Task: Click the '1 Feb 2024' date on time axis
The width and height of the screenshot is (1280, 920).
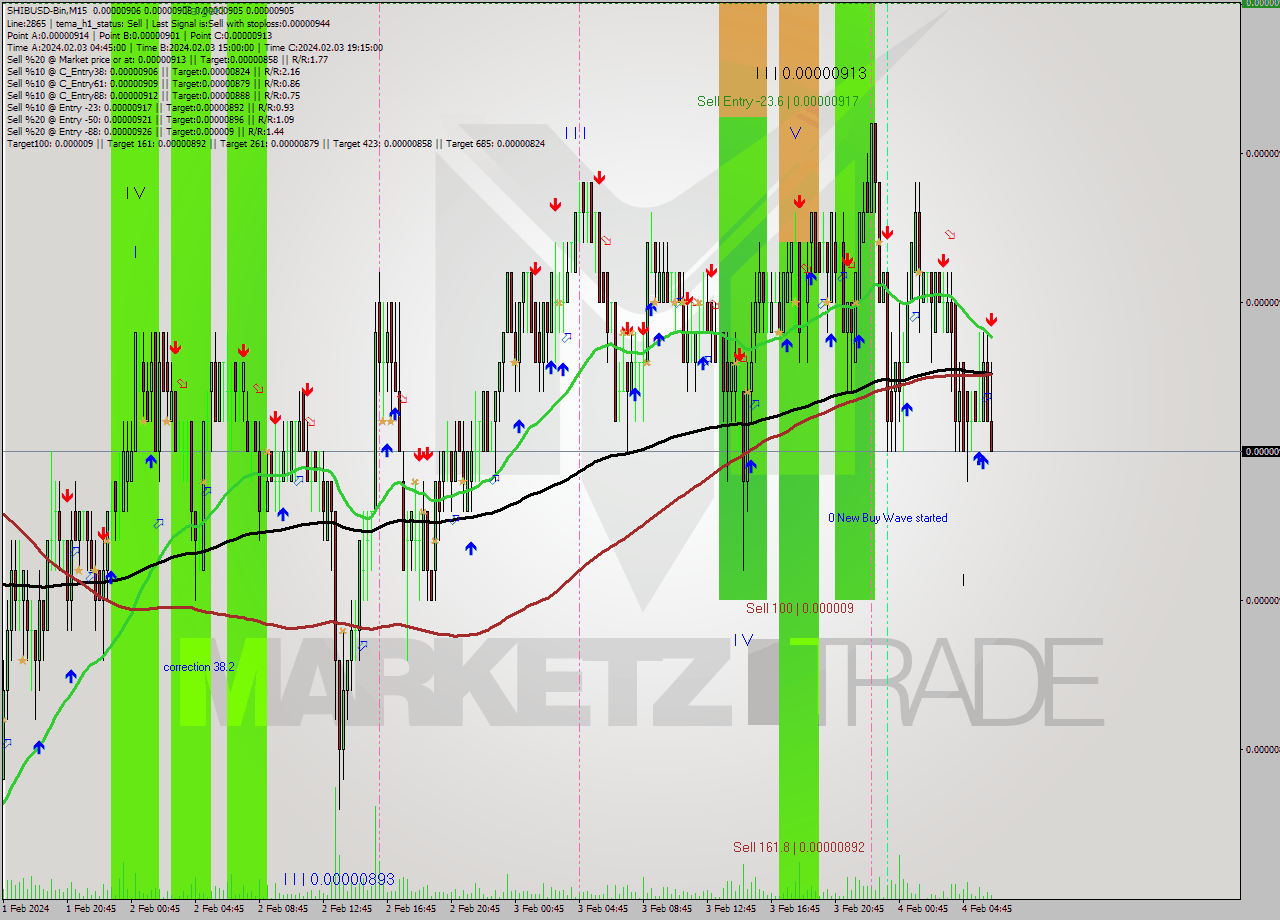Action: pyautogui.click(x=26, y=909)
